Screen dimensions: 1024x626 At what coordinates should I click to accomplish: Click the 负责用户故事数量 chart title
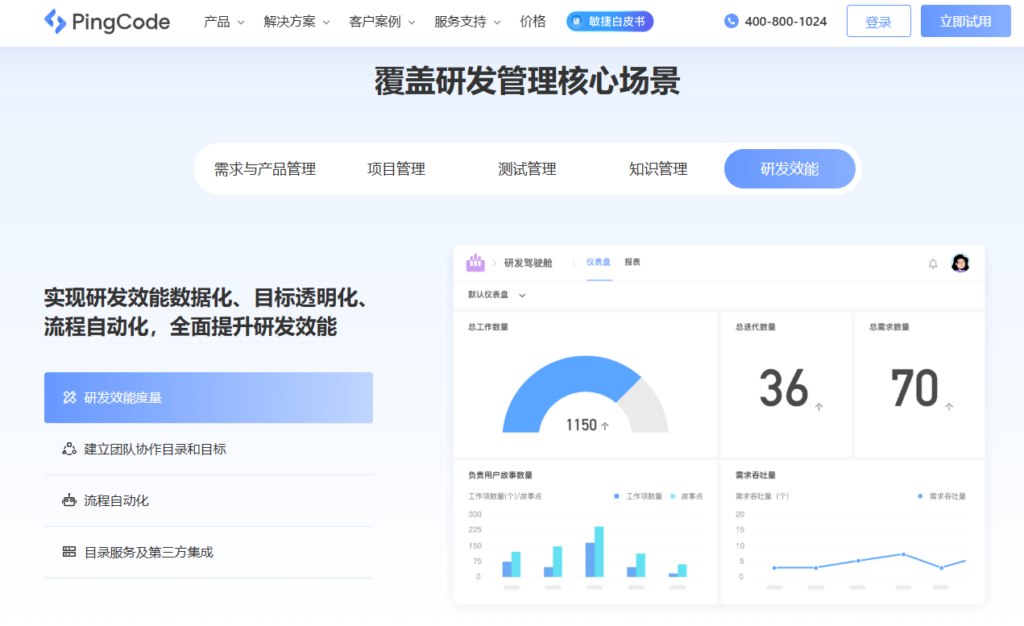pyautogui.click(x=500, y=475)
